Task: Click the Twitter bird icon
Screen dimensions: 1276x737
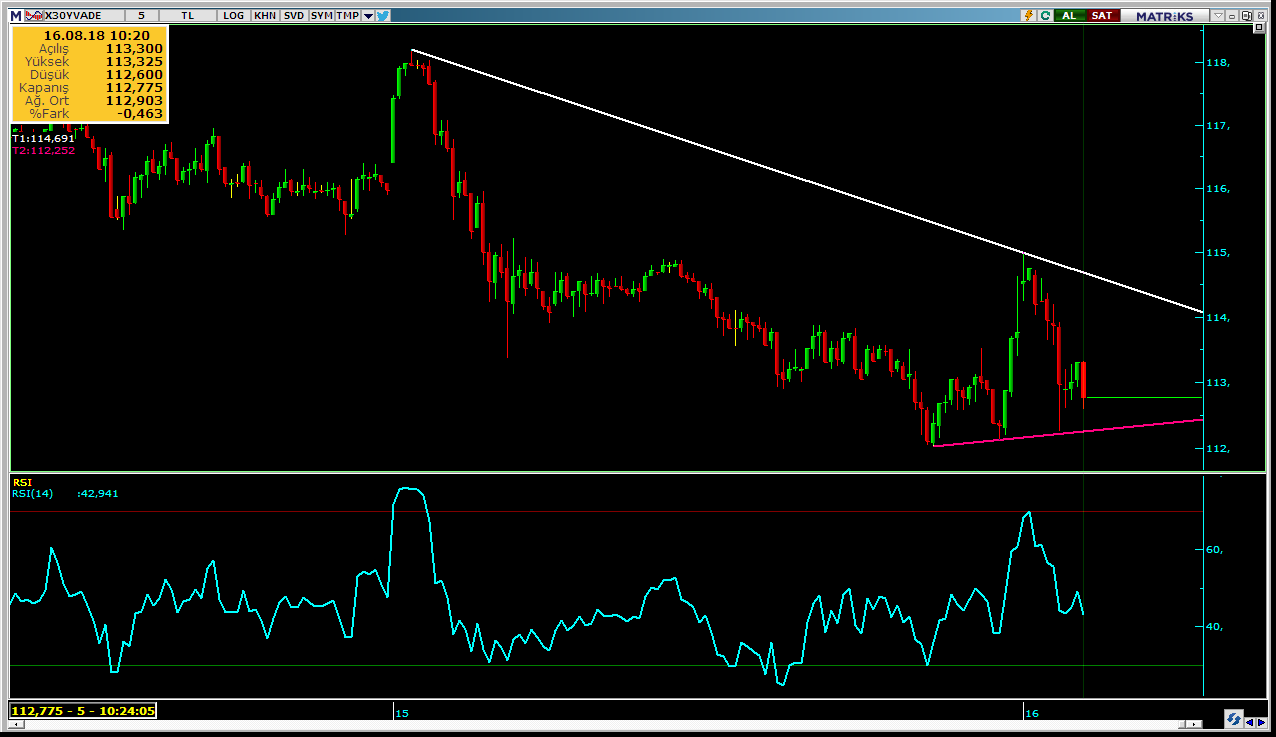Action: tap(382, 15)
